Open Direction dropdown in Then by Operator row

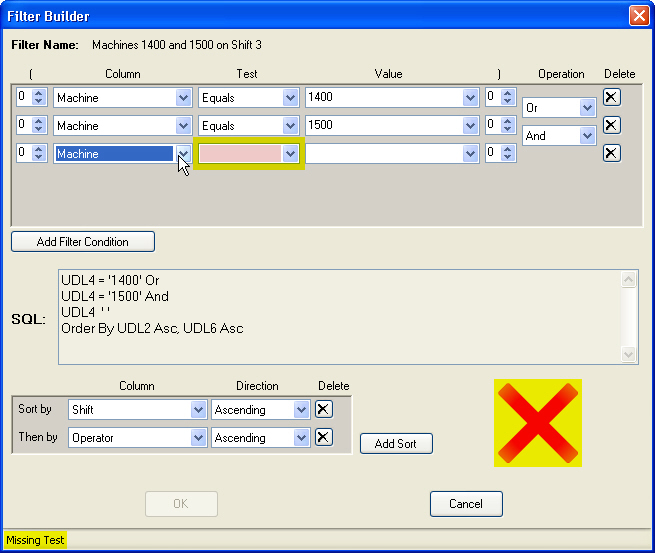click(301, 438)
